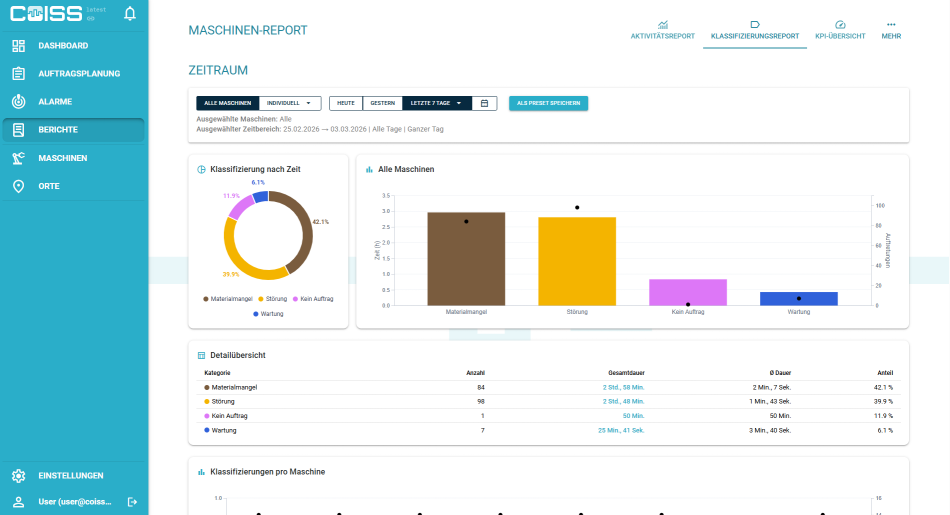950x515 pixels.
Task: Open Auftragsplanung clipboard icon
Action: coord(19,73)
